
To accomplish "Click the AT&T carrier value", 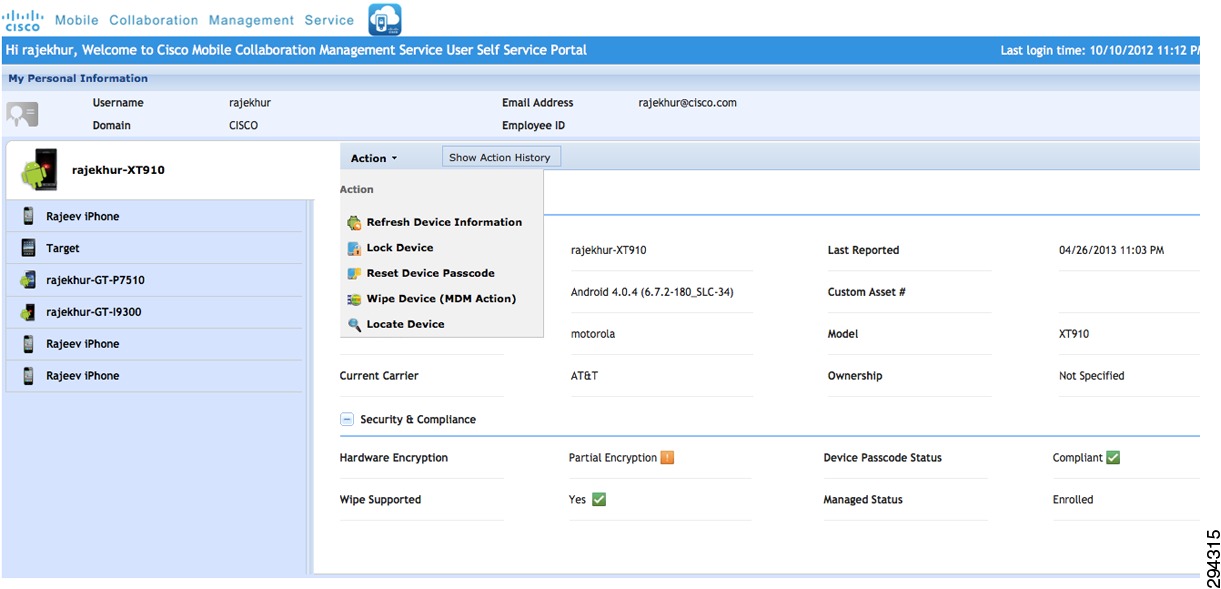I will 584,376.
